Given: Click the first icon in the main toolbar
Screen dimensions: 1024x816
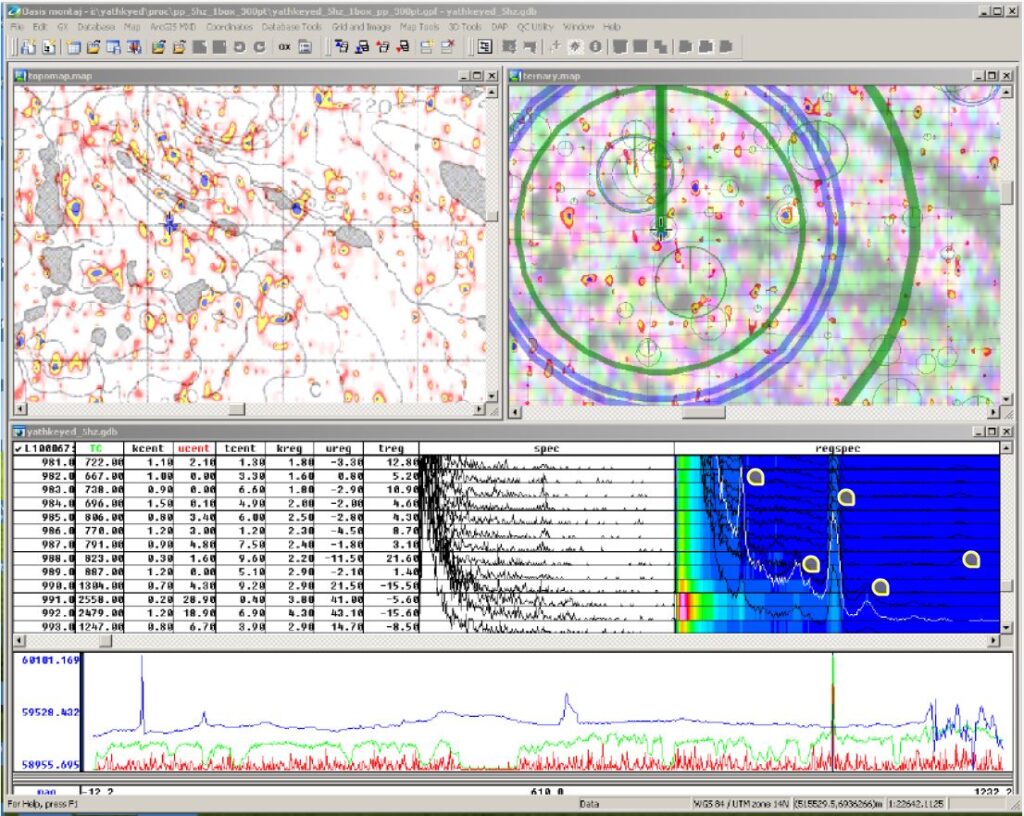Looking at the screenshot, I should pyautogui.click(x=27, y=47).
